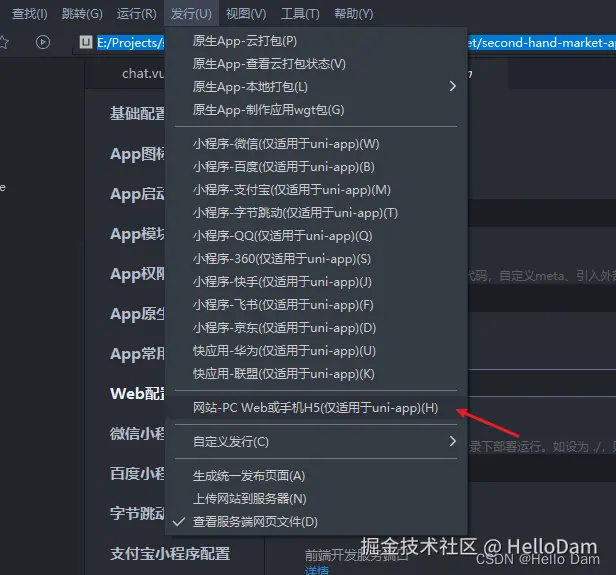Open 百度小程序 configuration section
This screenshot has width=616, height=575.
point(137,474)
